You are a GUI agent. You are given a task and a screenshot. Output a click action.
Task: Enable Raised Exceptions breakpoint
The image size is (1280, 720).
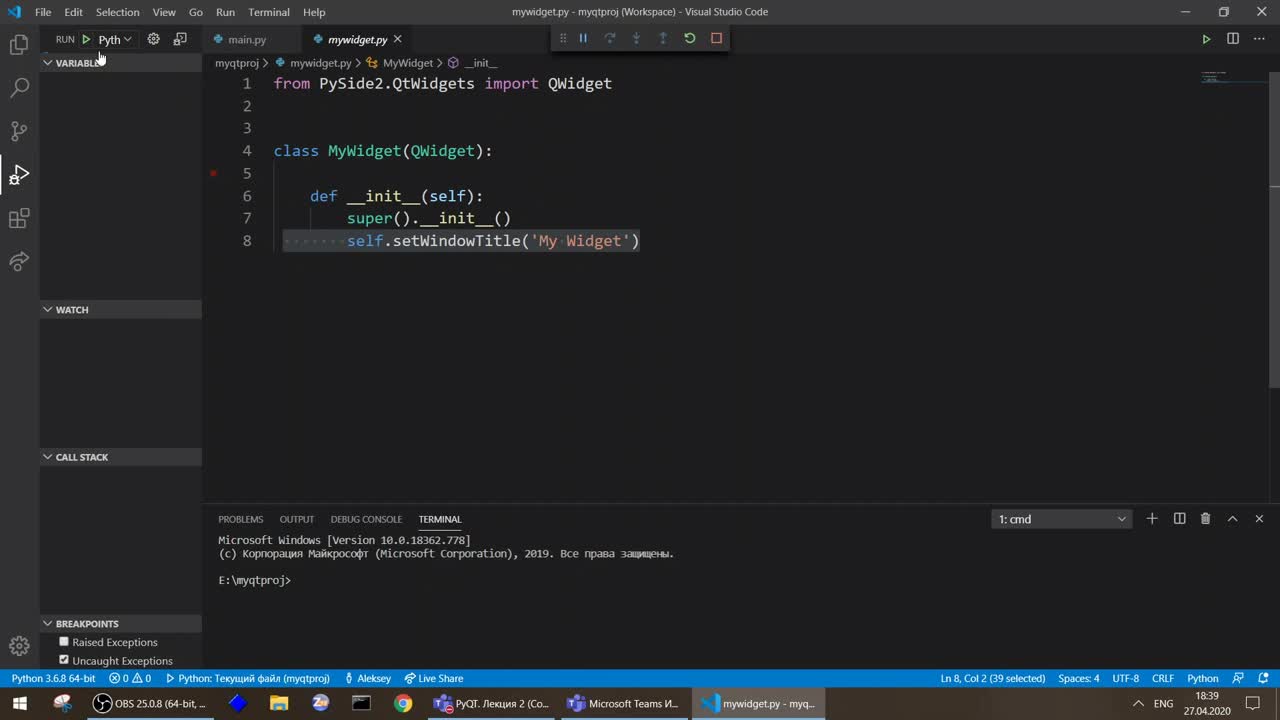64,642
